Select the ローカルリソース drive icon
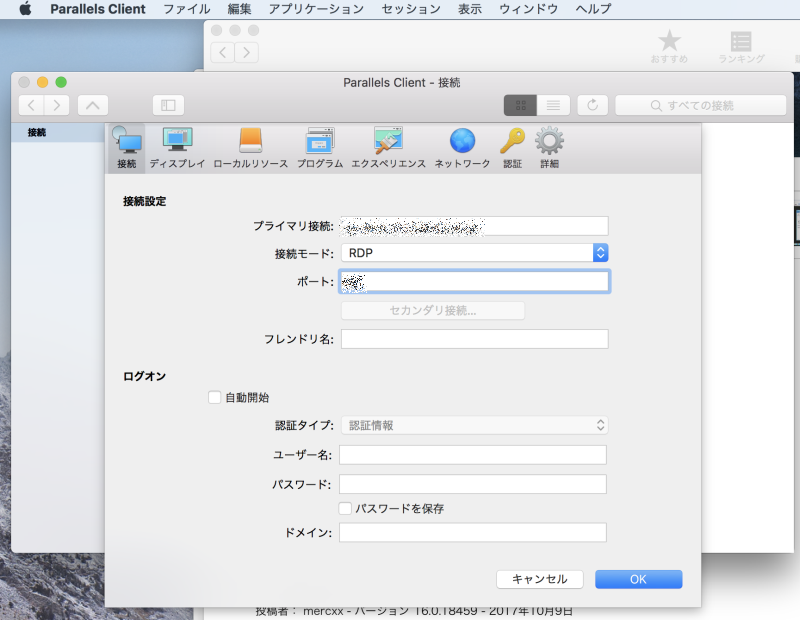 250,142
